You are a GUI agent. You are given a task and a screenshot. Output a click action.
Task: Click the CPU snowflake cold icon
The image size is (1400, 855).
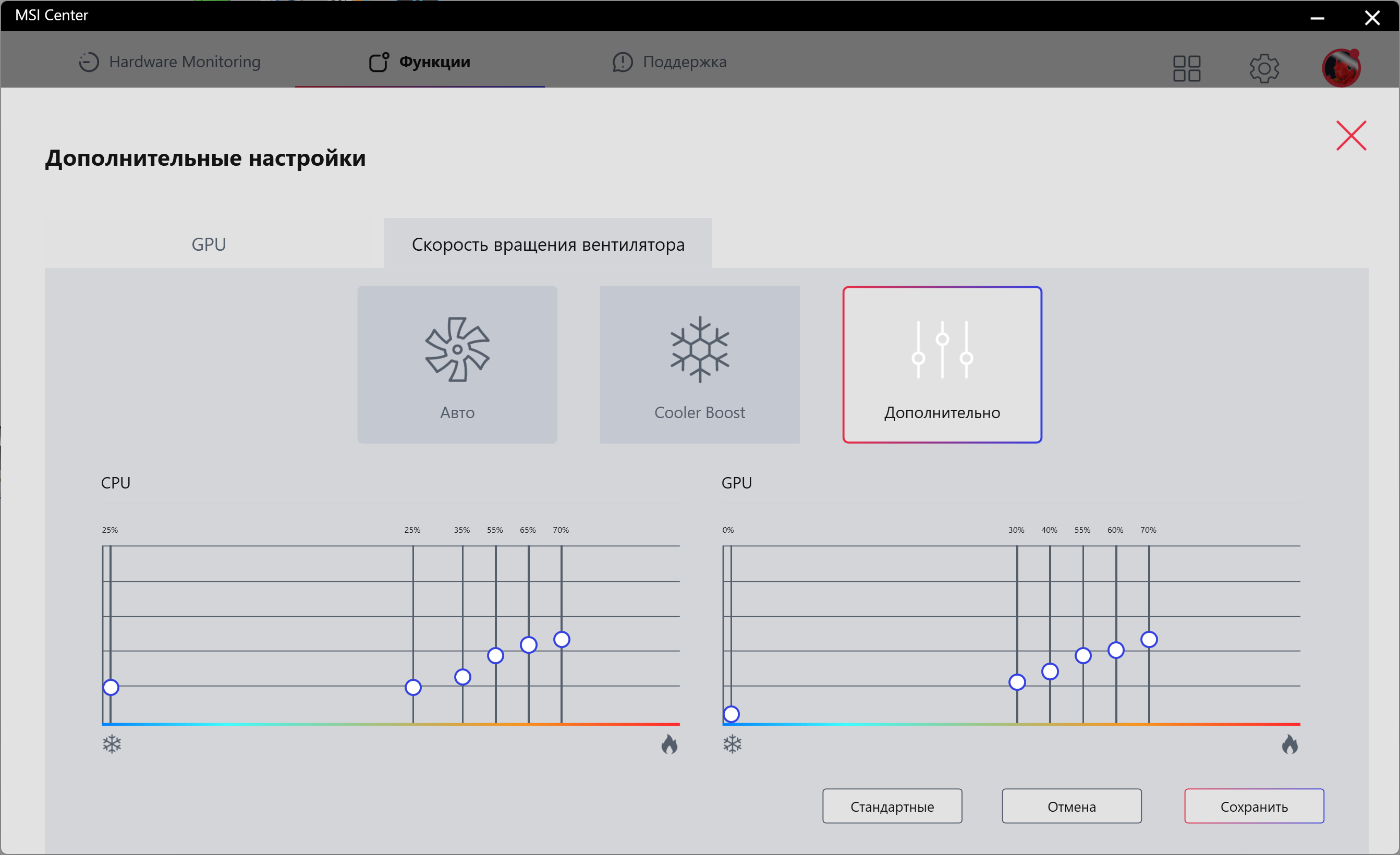[112, 743]
